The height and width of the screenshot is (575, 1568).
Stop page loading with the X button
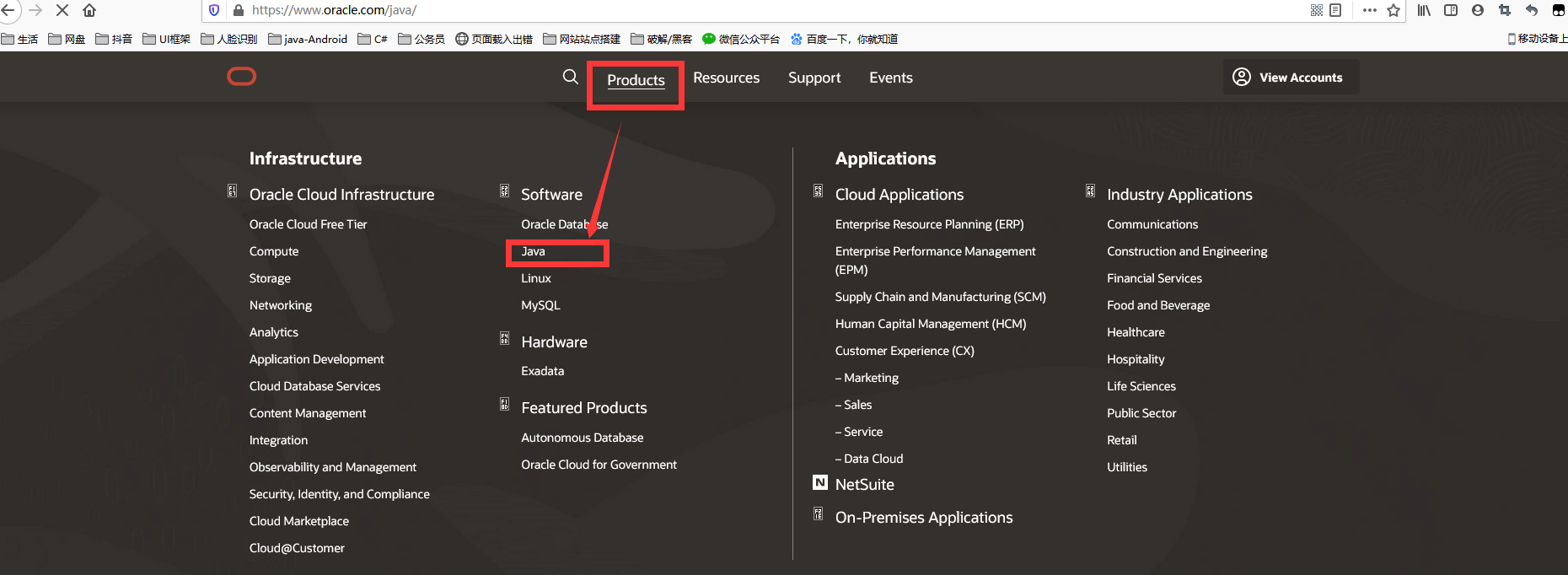62,10
